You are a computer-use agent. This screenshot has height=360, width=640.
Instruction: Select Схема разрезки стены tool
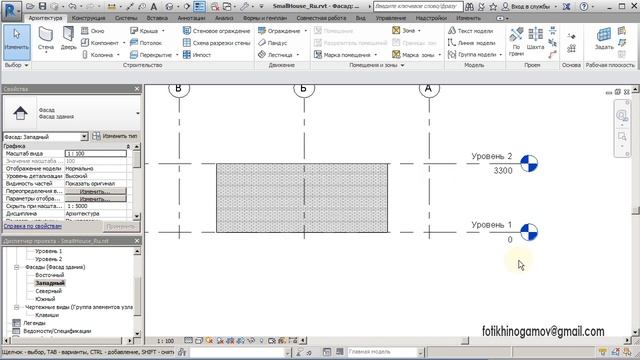[x=216, y=42]
